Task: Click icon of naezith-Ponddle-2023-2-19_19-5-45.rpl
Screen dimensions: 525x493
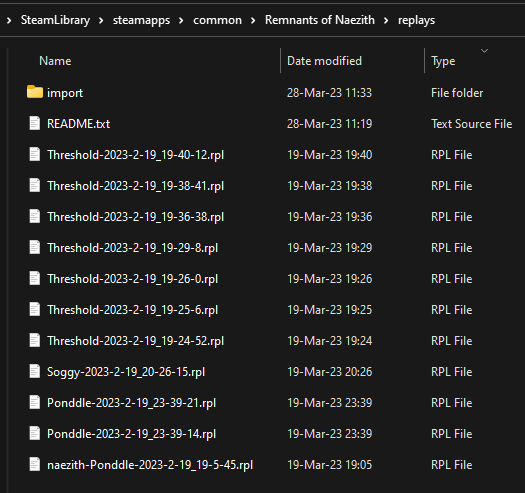Action: point(35,465)
